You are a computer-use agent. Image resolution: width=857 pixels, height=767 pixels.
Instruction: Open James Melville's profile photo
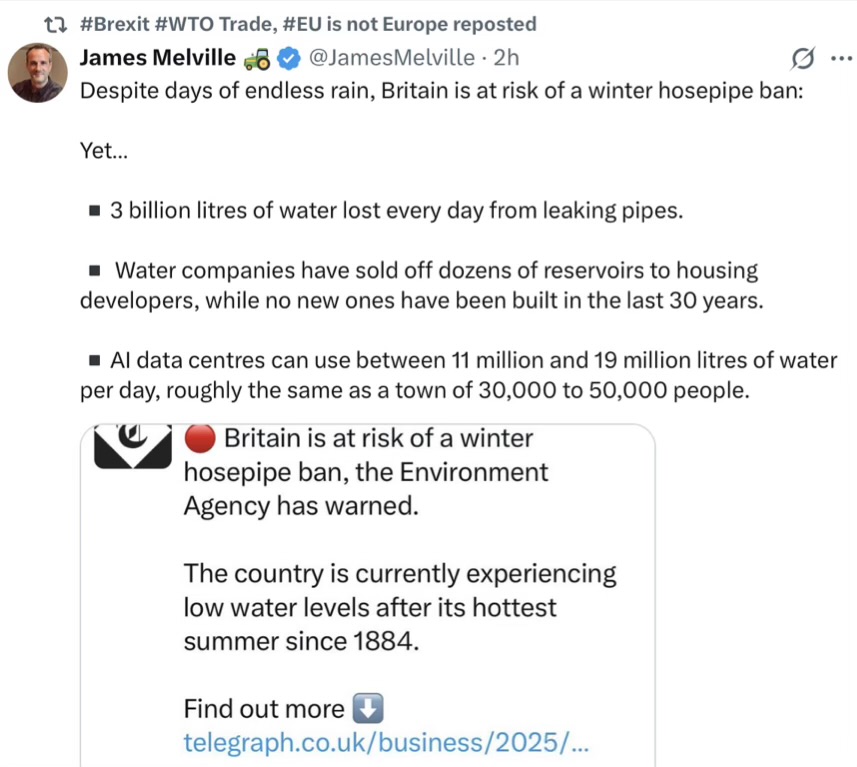38,71
